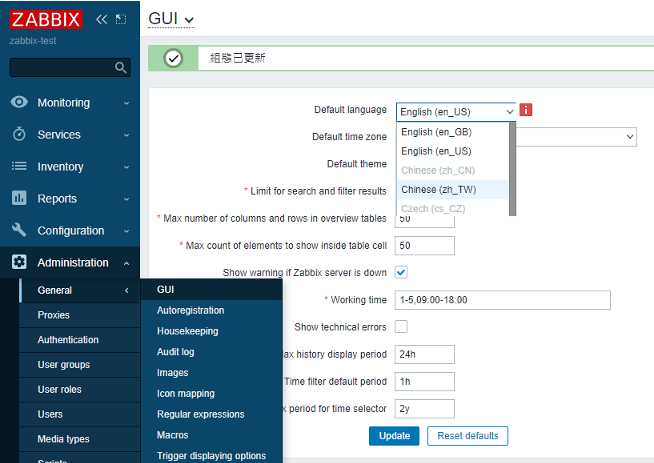
Task: Click disabled Czech (cs_CZ) option
Action: point(452,208)
